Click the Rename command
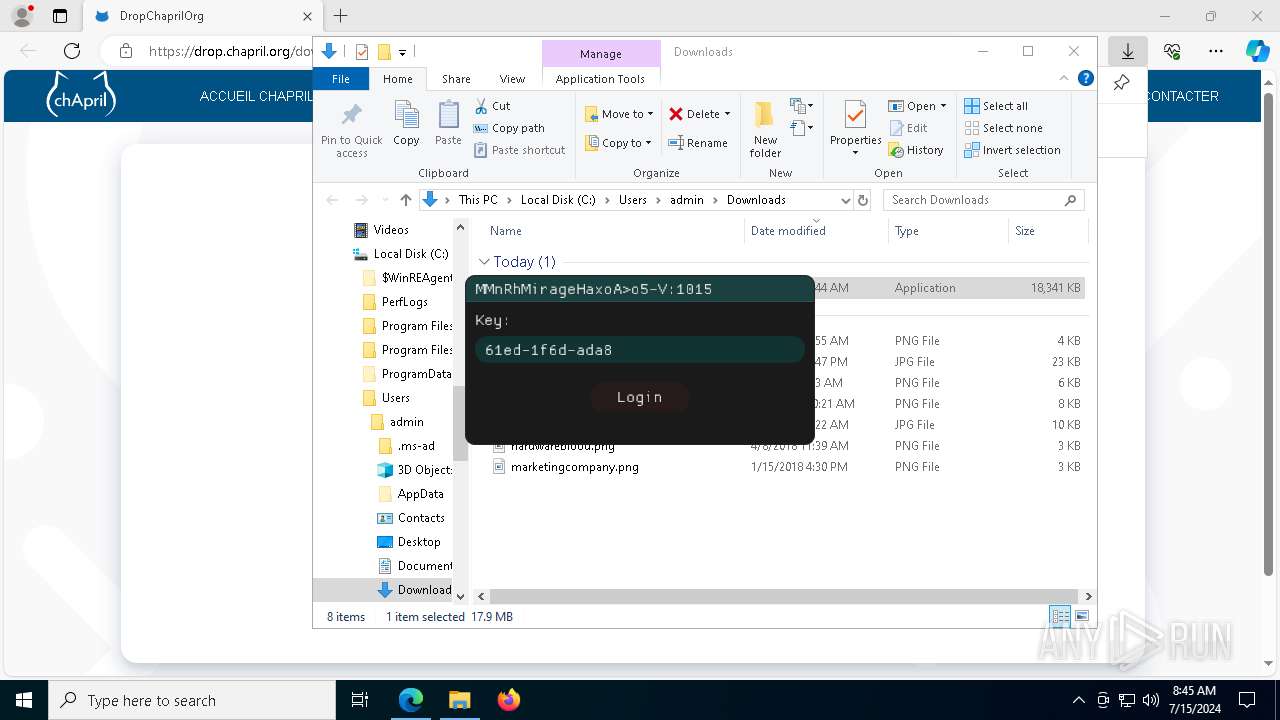The height and width of the screenshot is (720, 1280). click(x=698, y=143)
